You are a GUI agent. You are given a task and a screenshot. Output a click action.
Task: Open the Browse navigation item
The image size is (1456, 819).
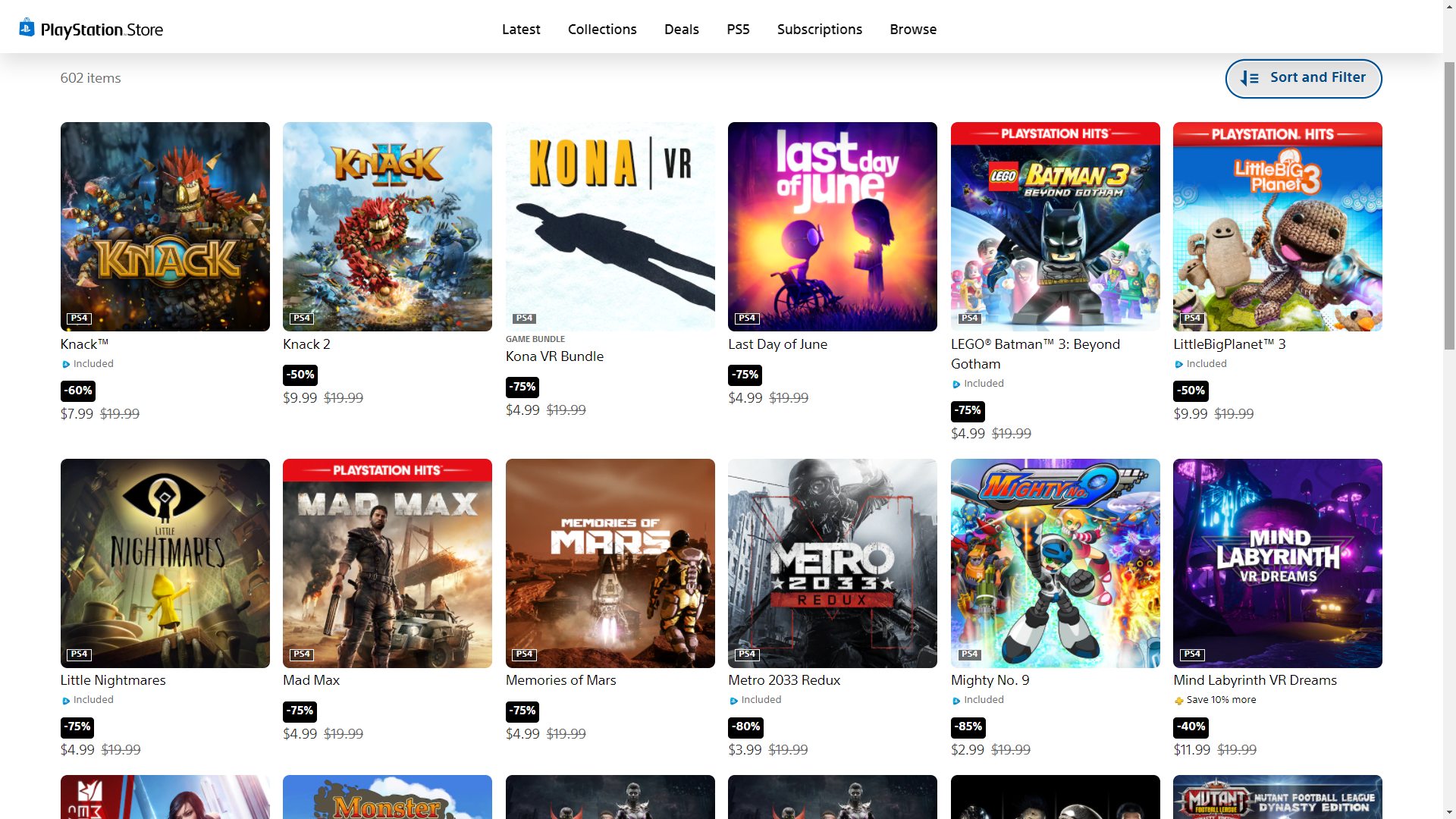click(x=913, y=30)
